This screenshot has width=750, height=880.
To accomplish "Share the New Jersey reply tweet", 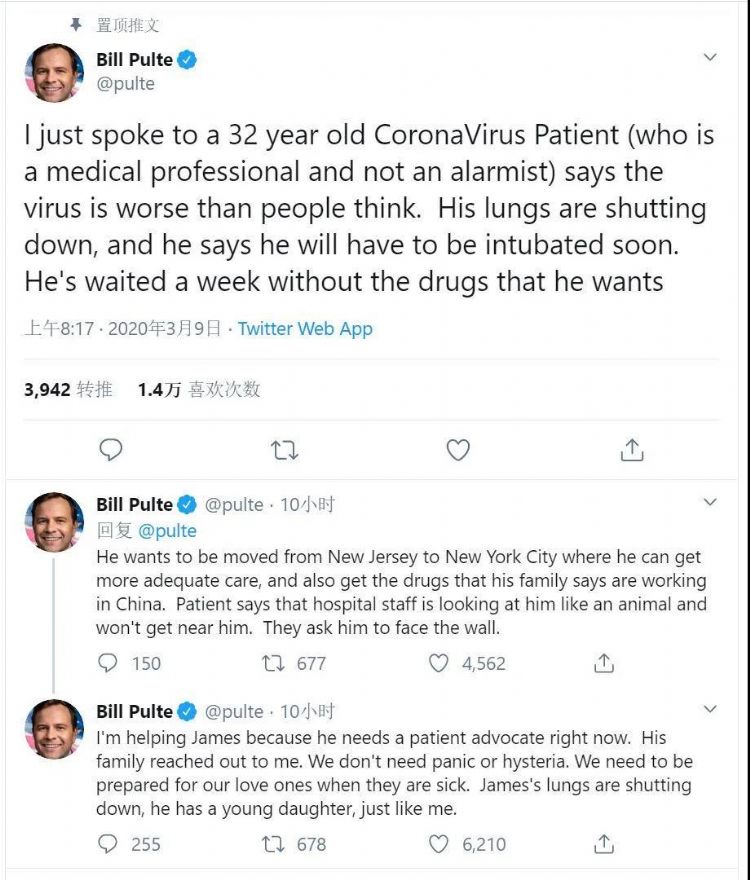I will point(603,662).
